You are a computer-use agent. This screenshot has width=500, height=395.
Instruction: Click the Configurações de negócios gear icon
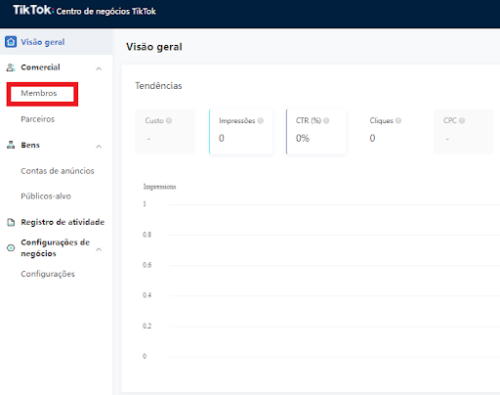tap(11, 248)
